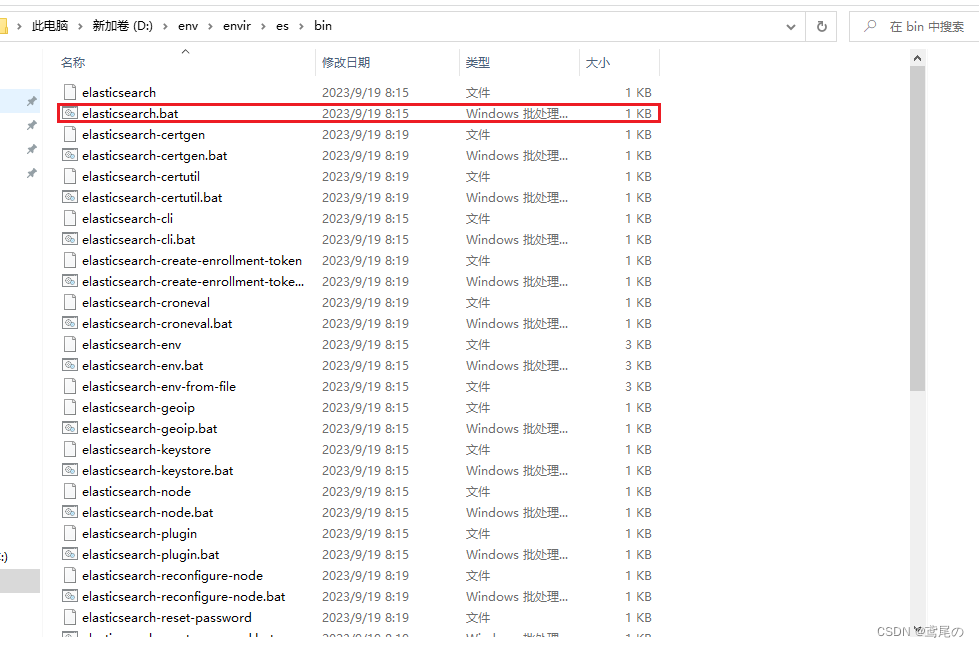The height and width of the screenshot is (647, 979).
Task: Click the elasticsearch-node.bat batch icon
Action: [x=70, y=512]
